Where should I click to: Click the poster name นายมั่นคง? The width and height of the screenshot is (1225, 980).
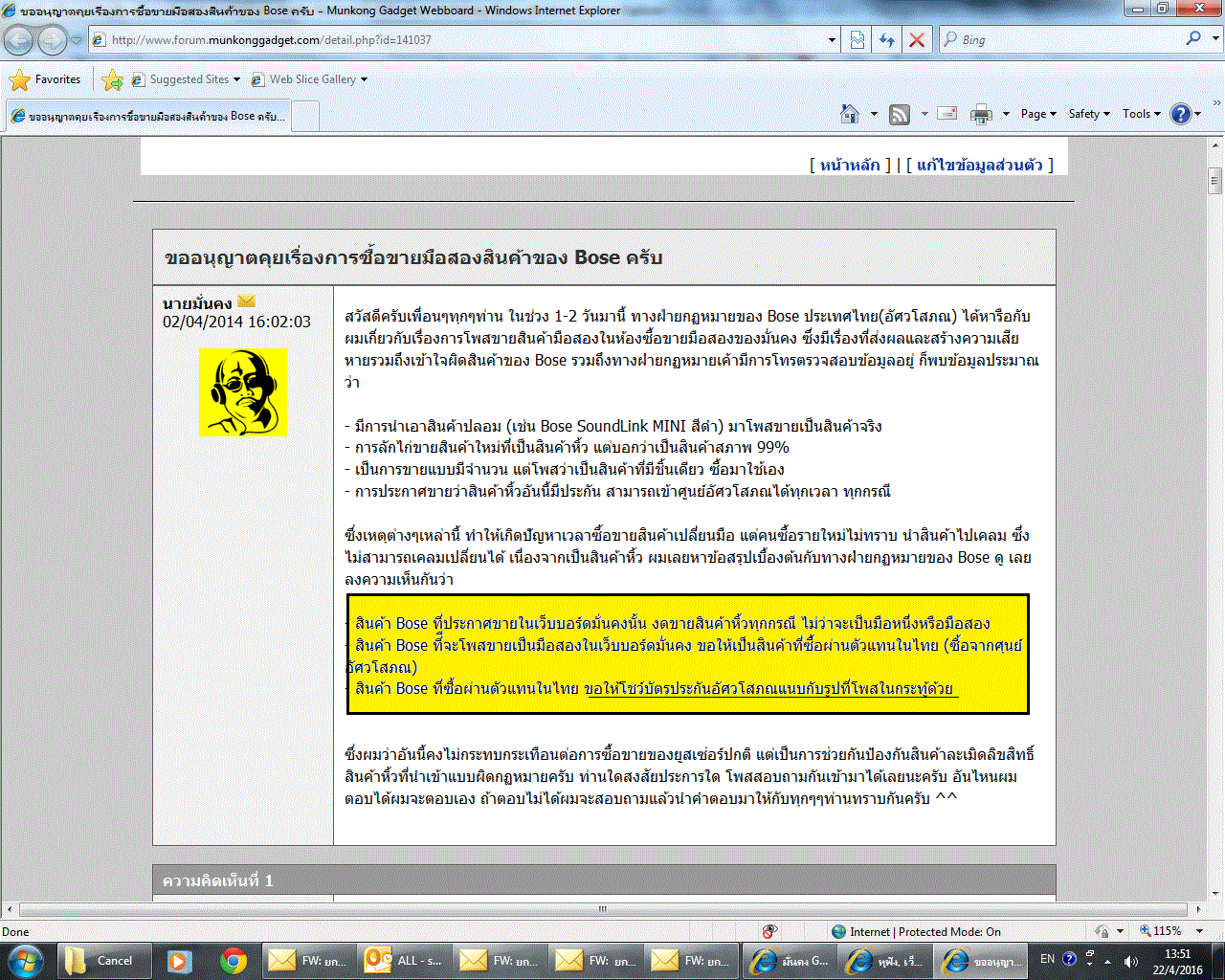[197, 303]
